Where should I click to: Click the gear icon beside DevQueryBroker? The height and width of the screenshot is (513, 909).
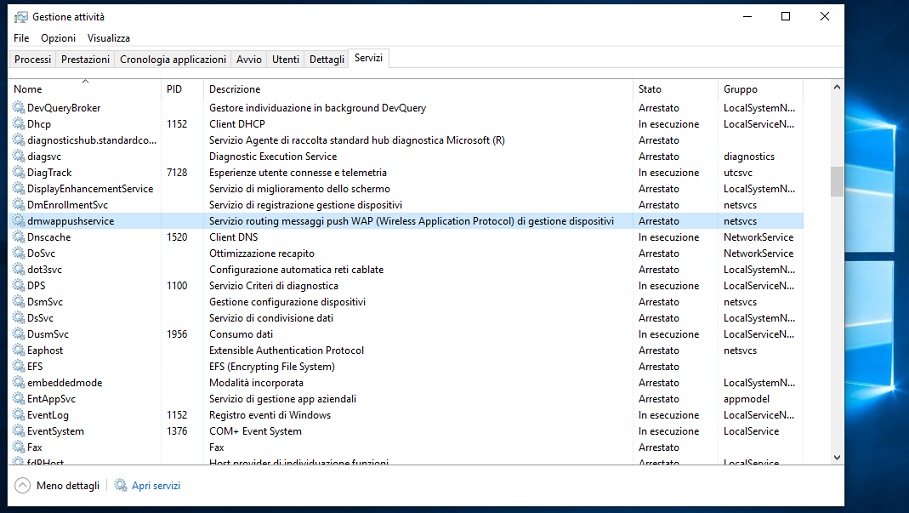coord(19,108)
